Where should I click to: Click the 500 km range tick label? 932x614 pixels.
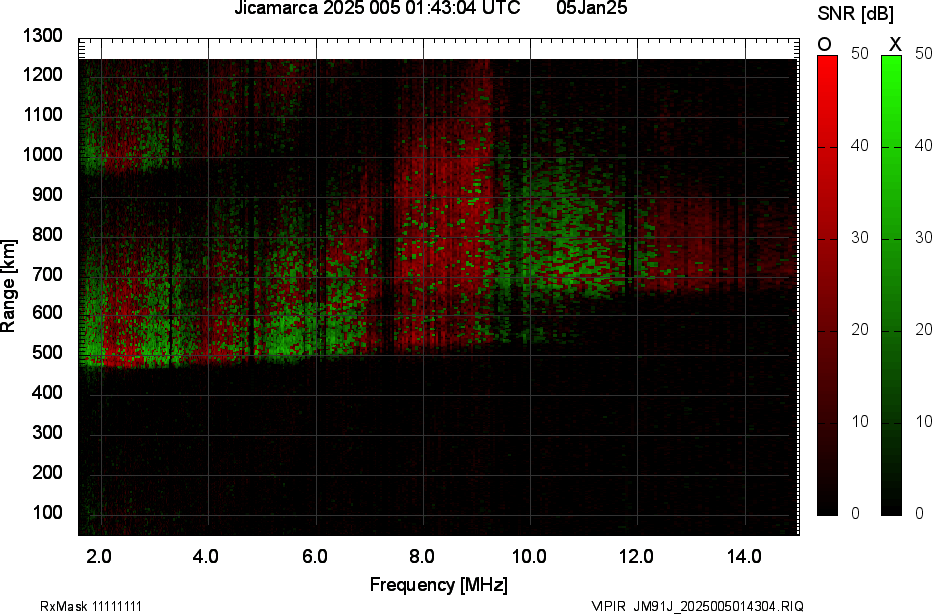tap(47, 353)
